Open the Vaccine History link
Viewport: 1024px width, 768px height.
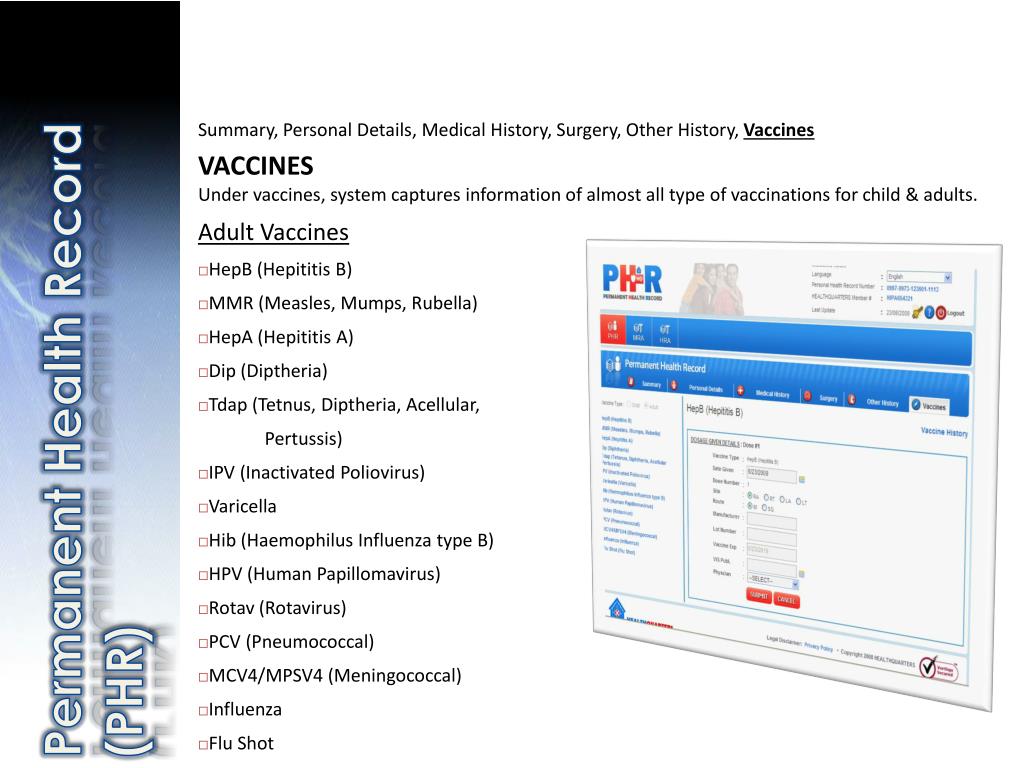point(944,432)
